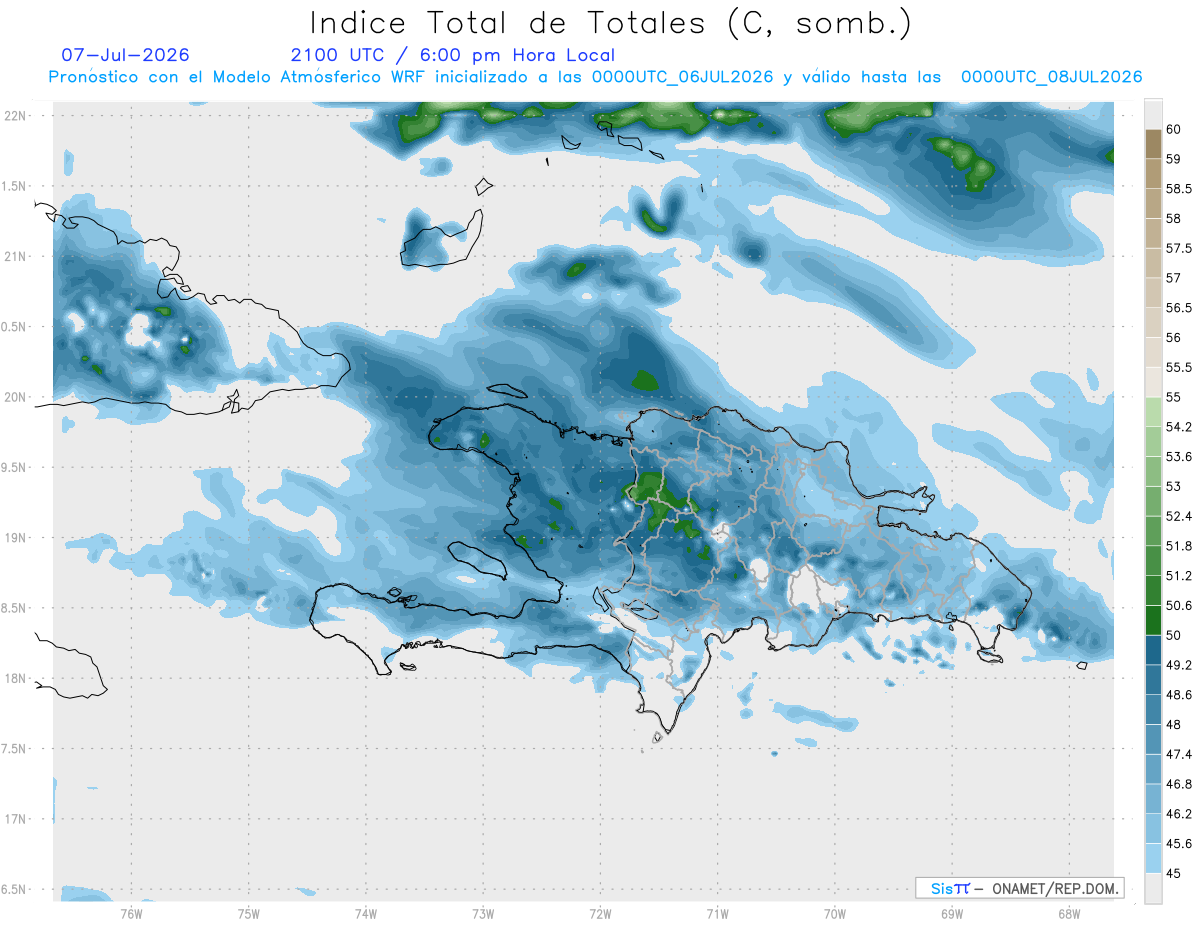
Task: Click the longitude label "69W"
Action: (951, 914)
